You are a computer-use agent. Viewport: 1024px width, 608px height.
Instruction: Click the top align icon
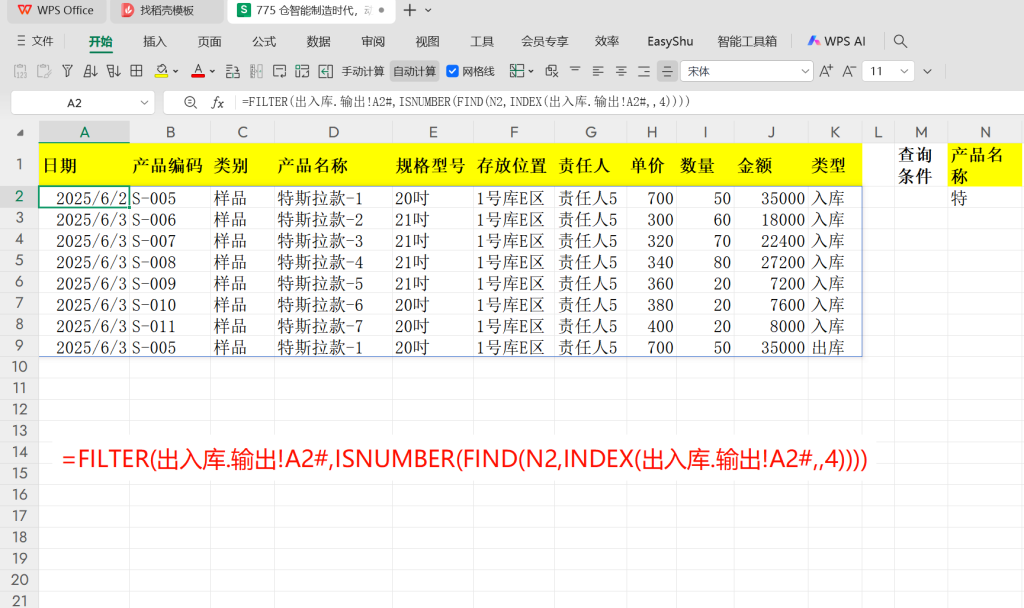pyautogui.click(x=575, y=70)
